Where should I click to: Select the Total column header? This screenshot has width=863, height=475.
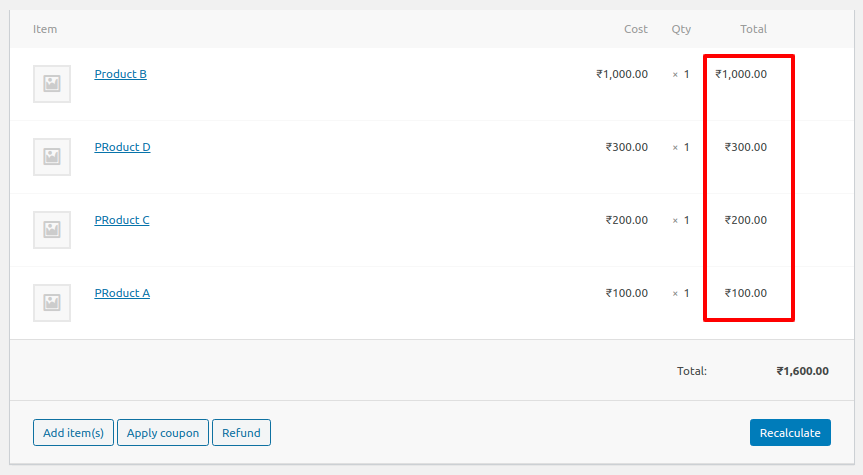click(753, 29)
